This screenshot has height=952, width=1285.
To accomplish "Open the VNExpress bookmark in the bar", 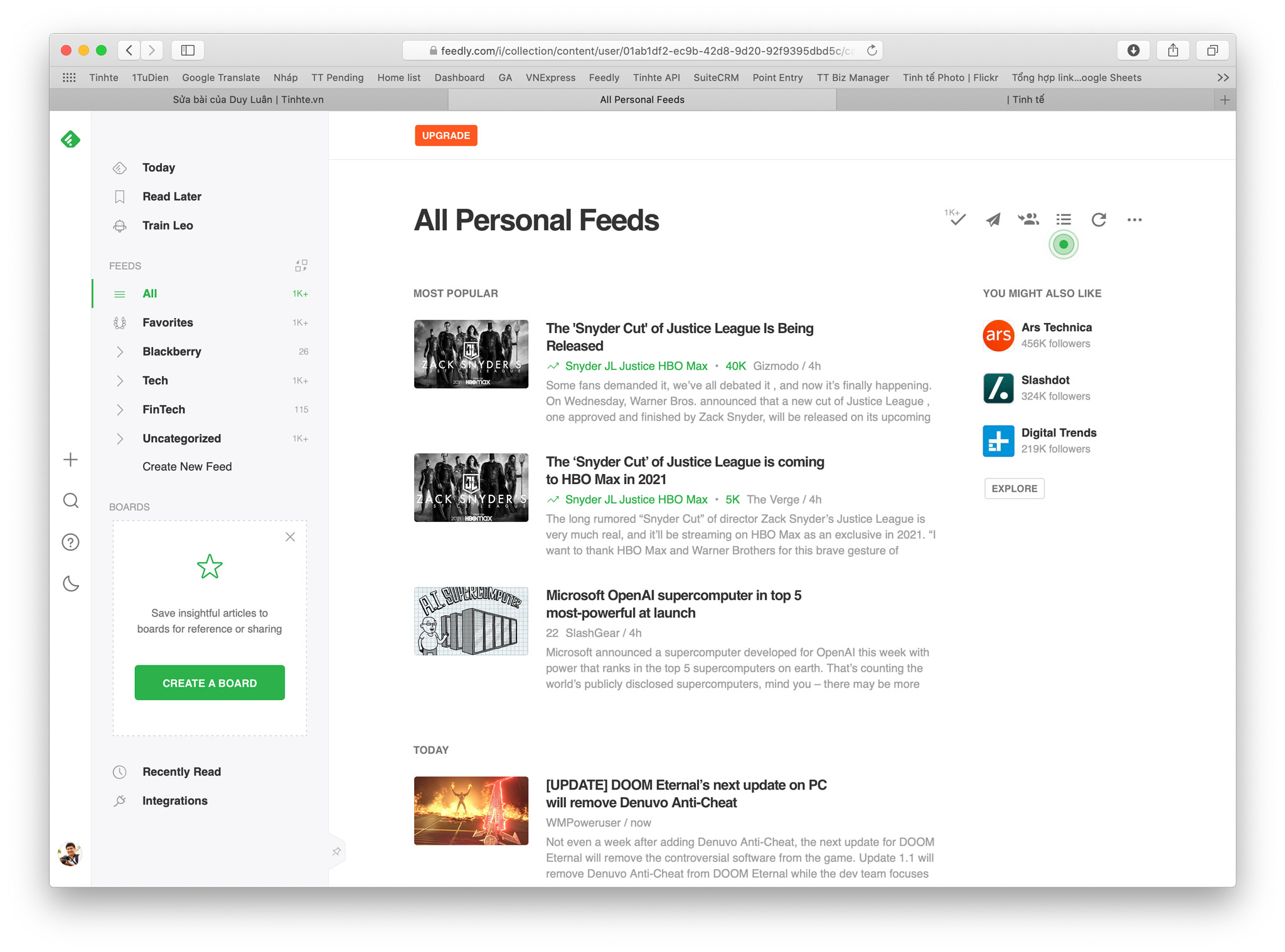I will click(x=550, y=78).
